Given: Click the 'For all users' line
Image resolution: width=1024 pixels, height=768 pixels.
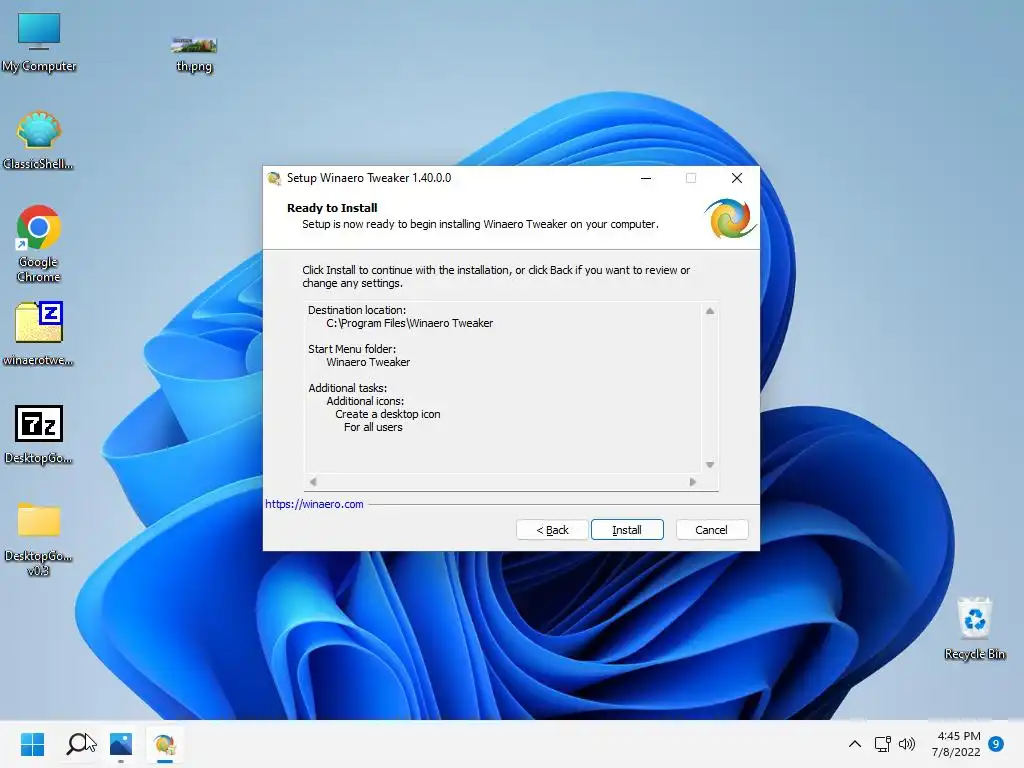Looking at the screenshot, I should click(x=374, y=427).
